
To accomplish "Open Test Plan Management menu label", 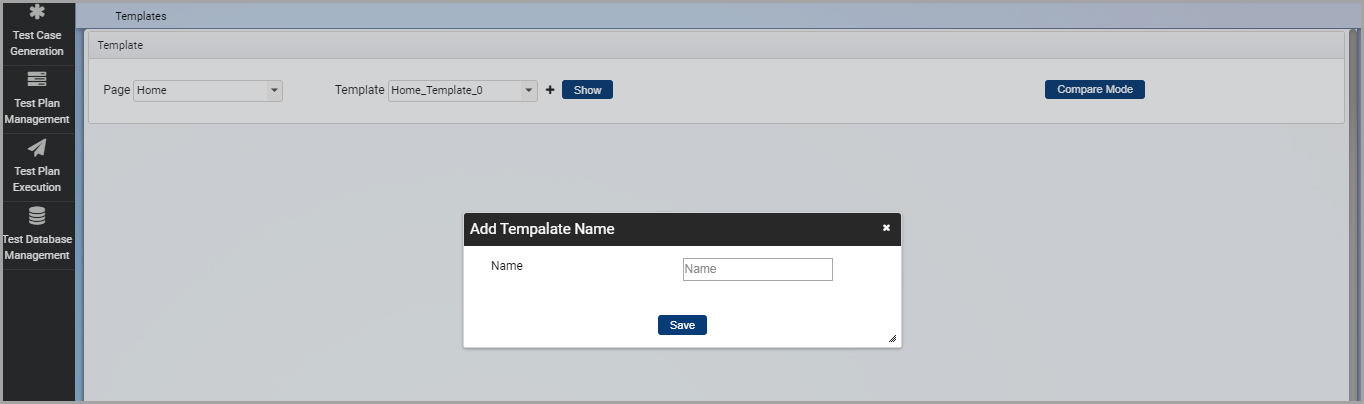I will click(x=37, y=111).
